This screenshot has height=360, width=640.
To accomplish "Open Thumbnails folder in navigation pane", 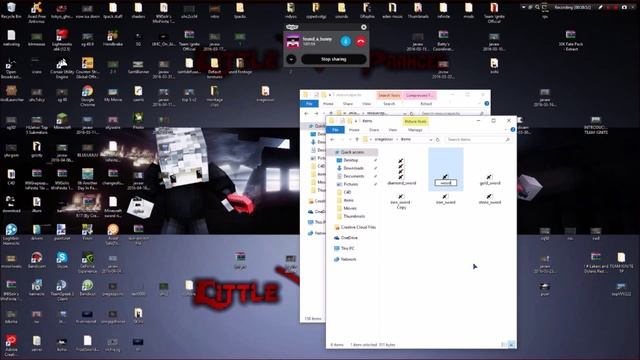I will [x=354, y=216].
